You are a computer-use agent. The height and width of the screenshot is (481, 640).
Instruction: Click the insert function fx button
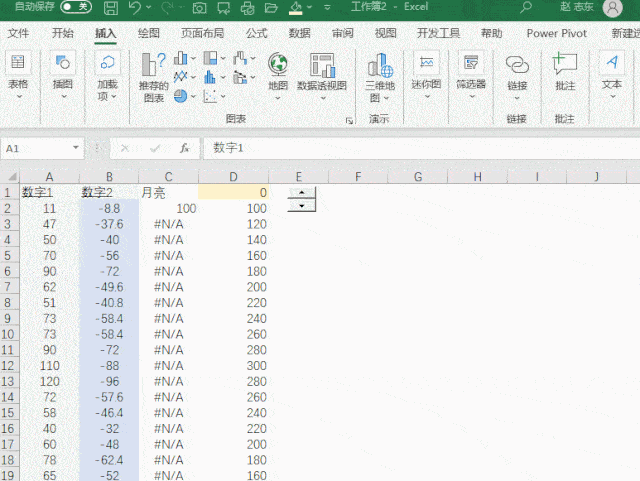[x=184, y=148]
